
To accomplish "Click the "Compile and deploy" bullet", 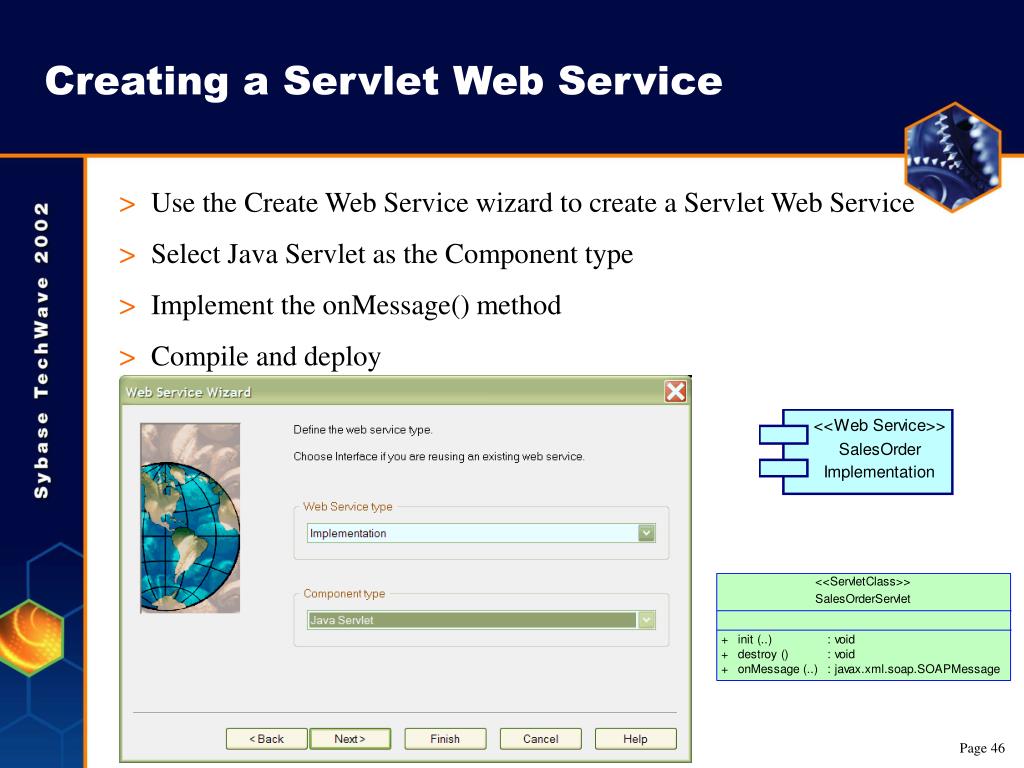I will click(266, 357).
